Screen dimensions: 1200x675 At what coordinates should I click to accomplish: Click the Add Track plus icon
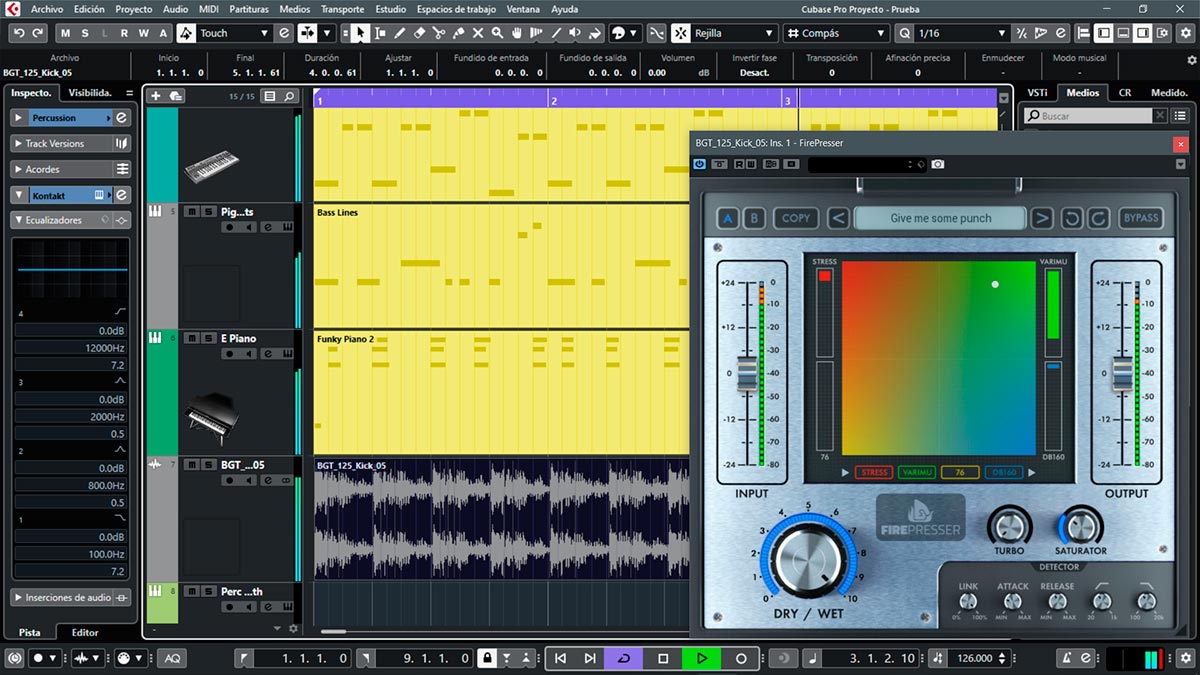click(x=155, y=96)
